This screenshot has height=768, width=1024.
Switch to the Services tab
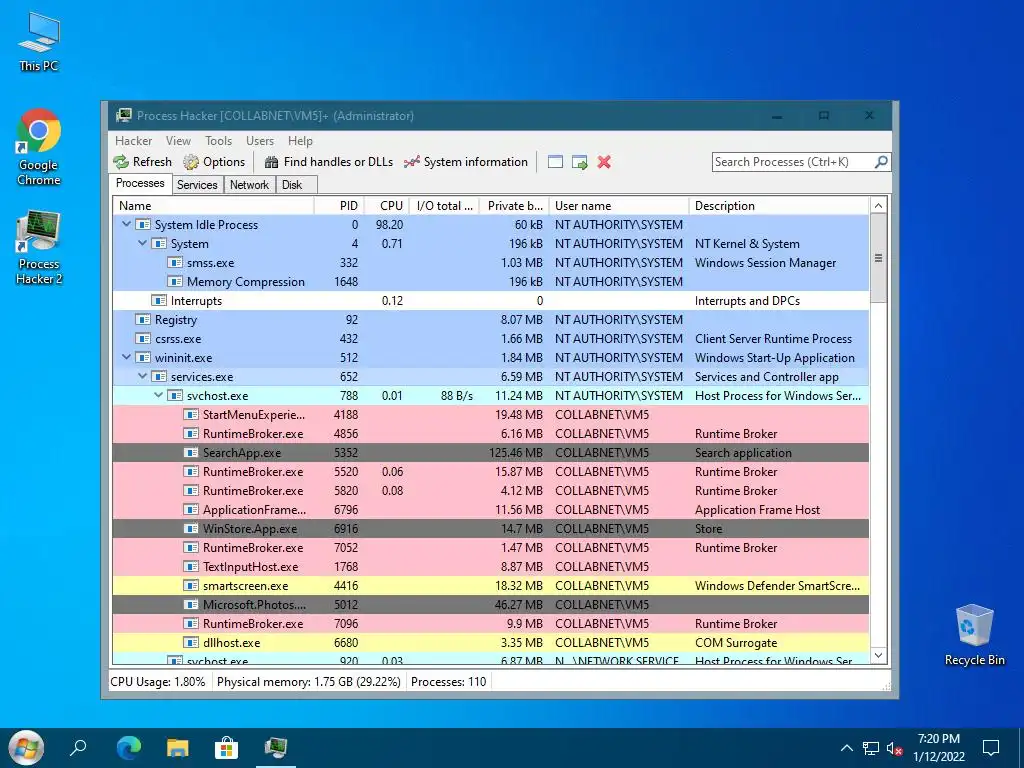click(x=197, y=185)
